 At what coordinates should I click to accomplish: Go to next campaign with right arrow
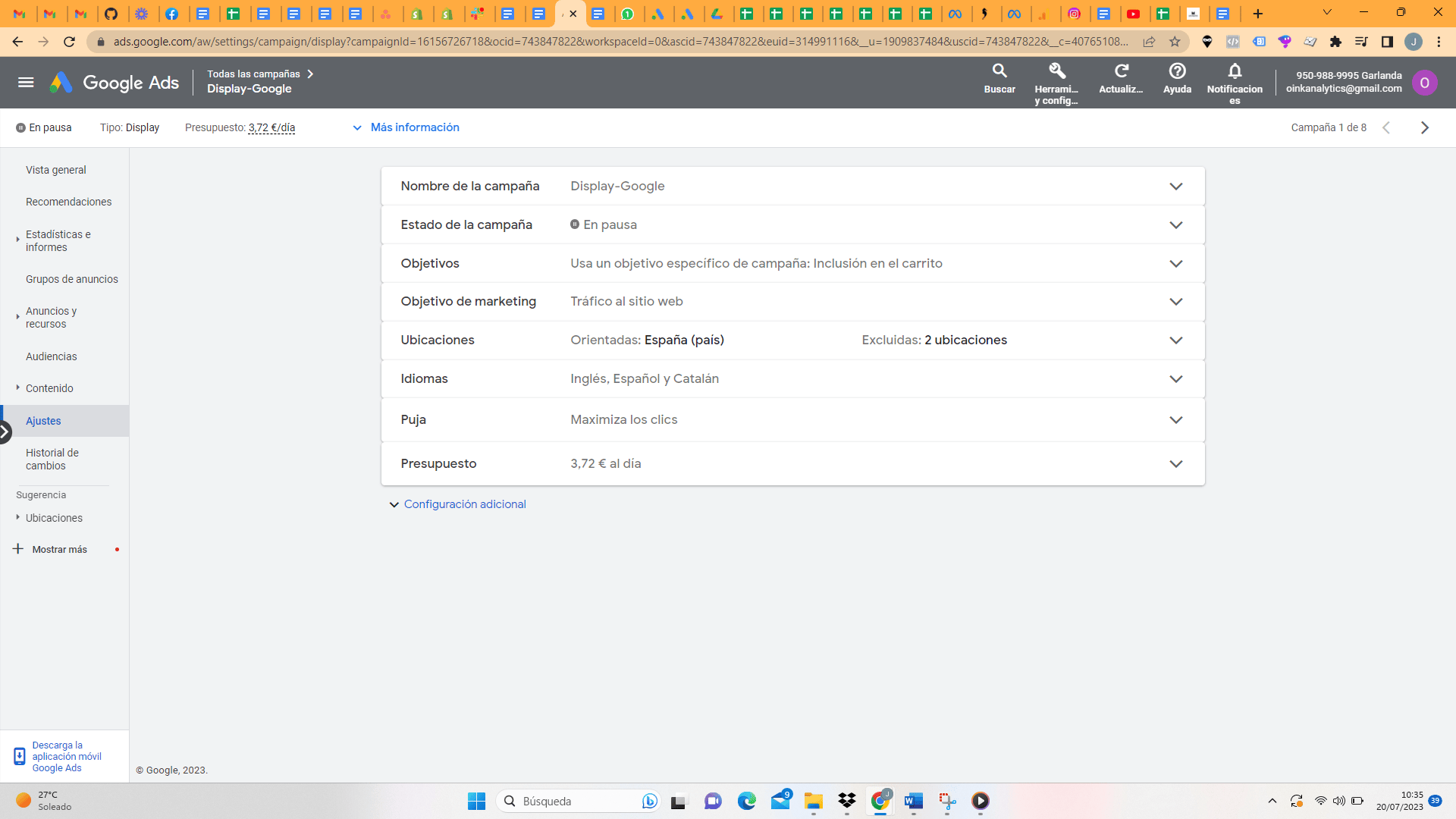tap(1425, 127)
